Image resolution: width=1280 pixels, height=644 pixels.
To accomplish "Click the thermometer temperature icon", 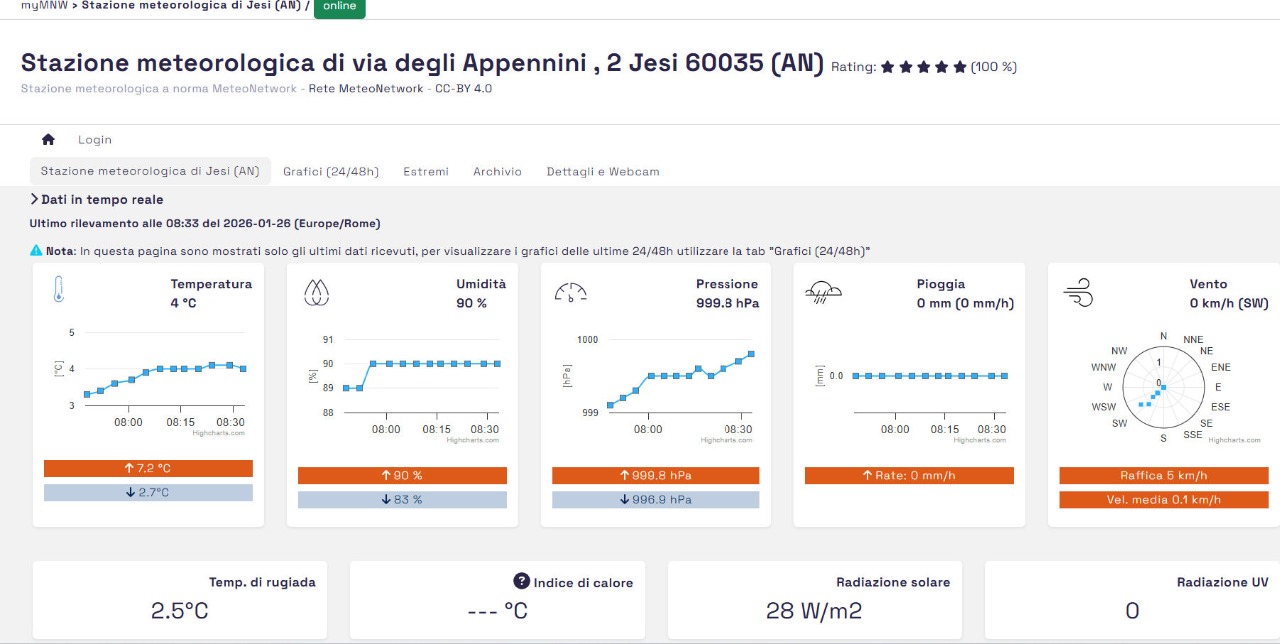I will [x=59, y=290].
